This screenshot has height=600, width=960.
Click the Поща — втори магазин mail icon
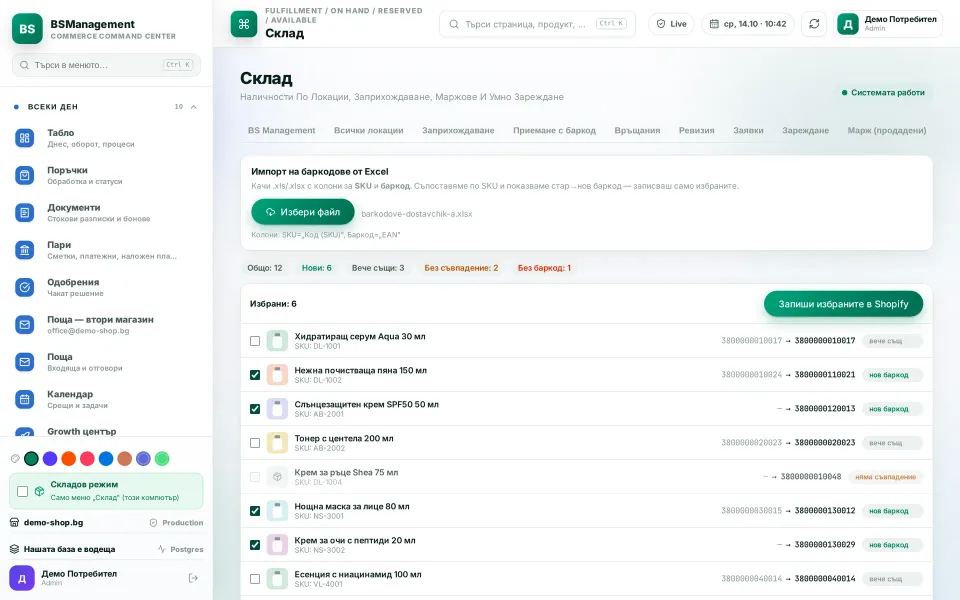click(24, 324)
